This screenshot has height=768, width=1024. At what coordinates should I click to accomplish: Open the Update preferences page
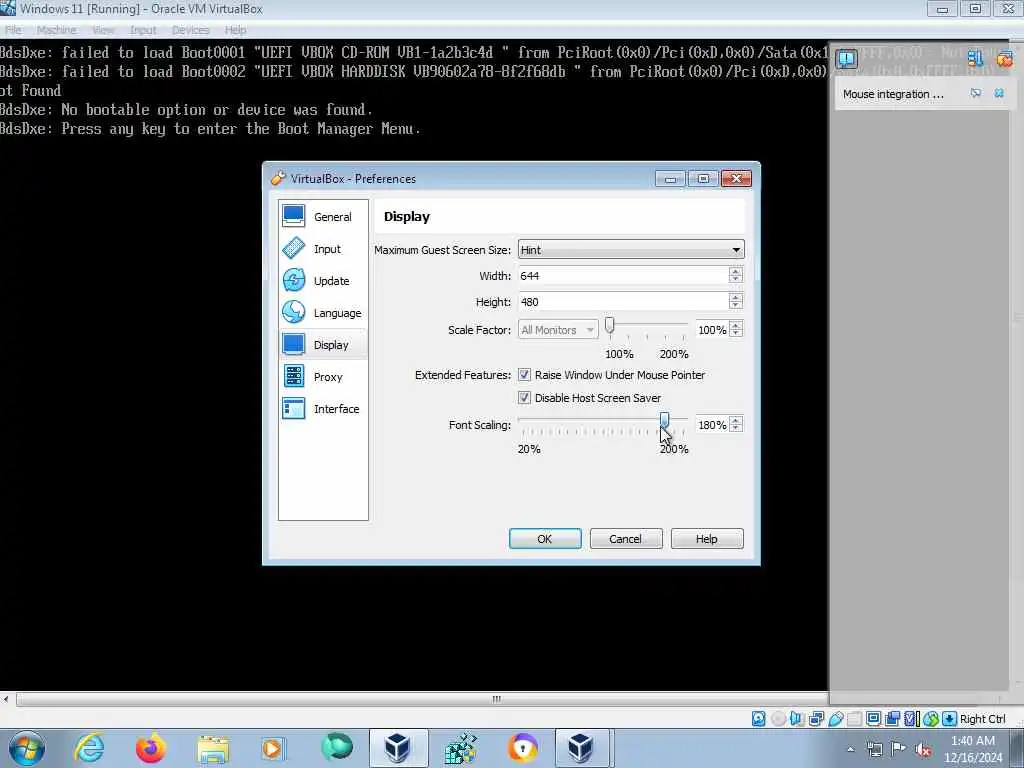(x=323, y=280)
